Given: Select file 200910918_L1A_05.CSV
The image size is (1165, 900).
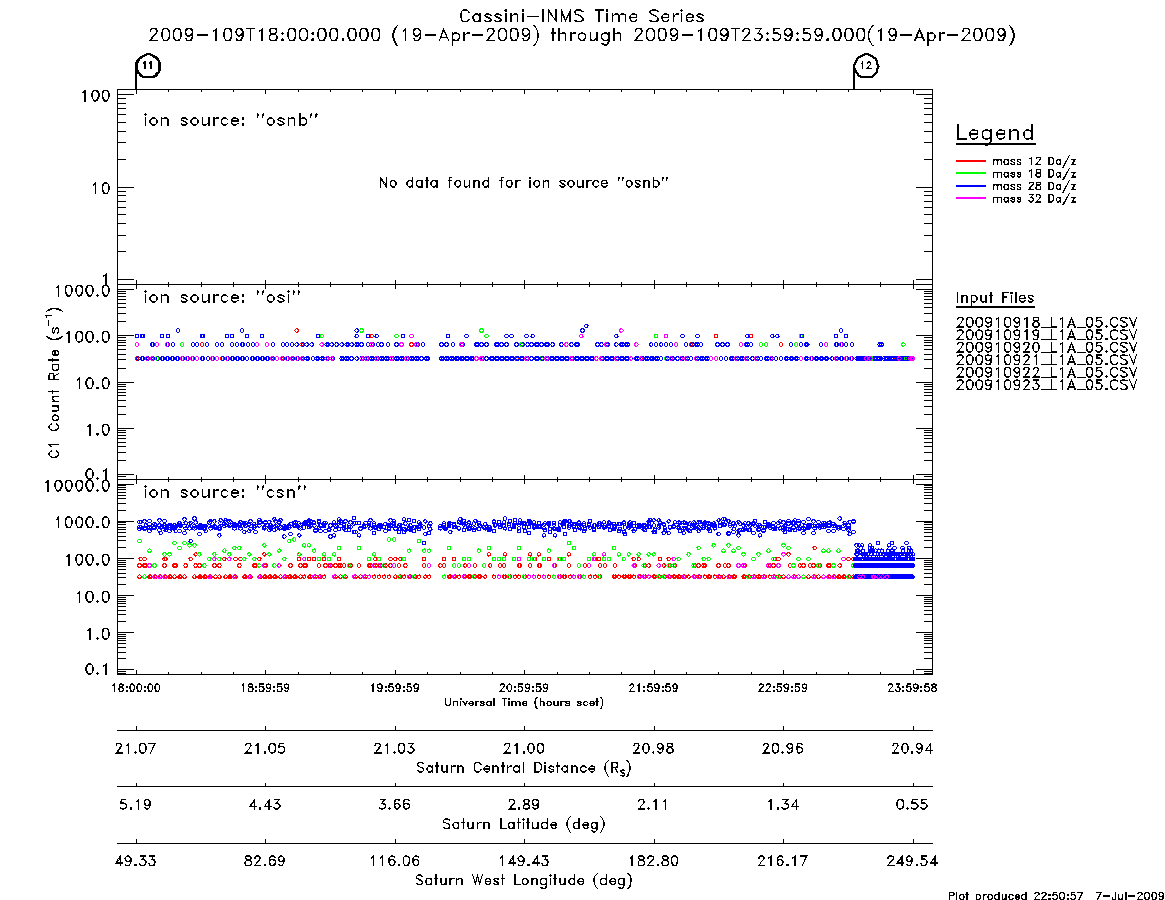Looking at the screenshot, I should coord(1046,323).
